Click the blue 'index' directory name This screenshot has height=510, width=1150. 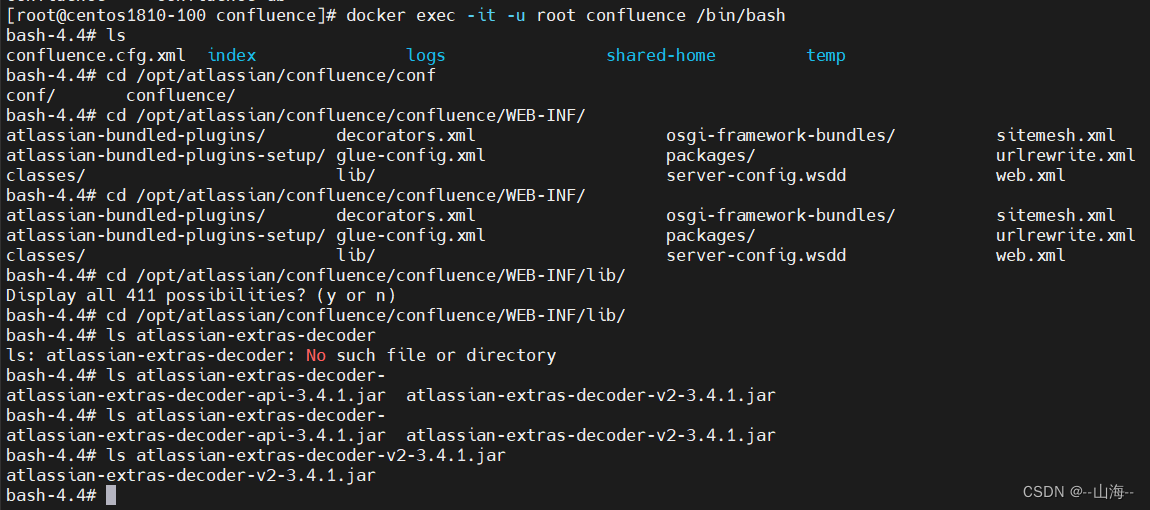[232, 56]
